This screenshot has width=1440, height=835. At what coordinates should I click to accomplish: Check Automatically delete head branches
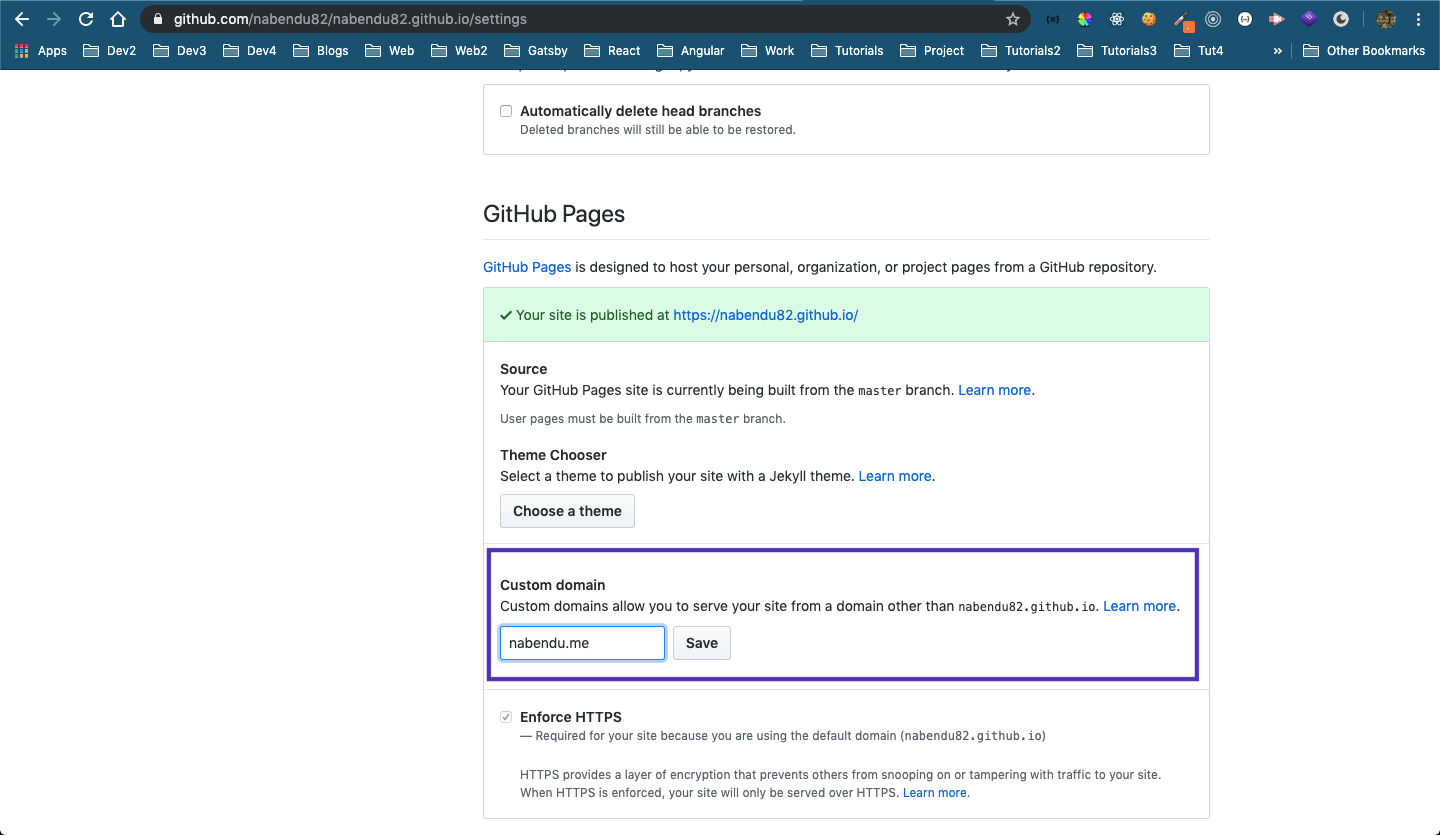click(x=506, y=111)
